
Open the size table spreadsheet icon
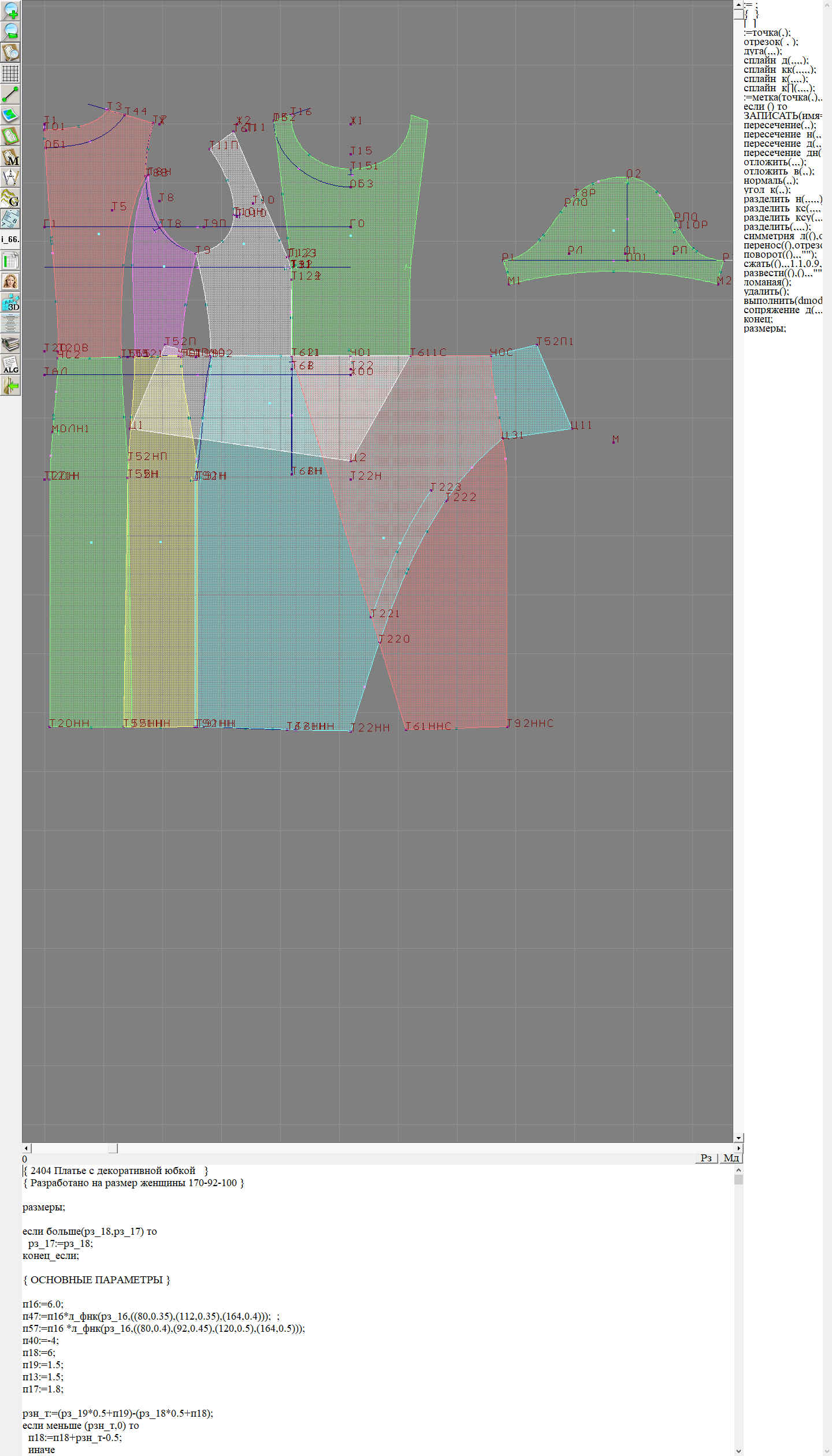[x=10, y=261]
